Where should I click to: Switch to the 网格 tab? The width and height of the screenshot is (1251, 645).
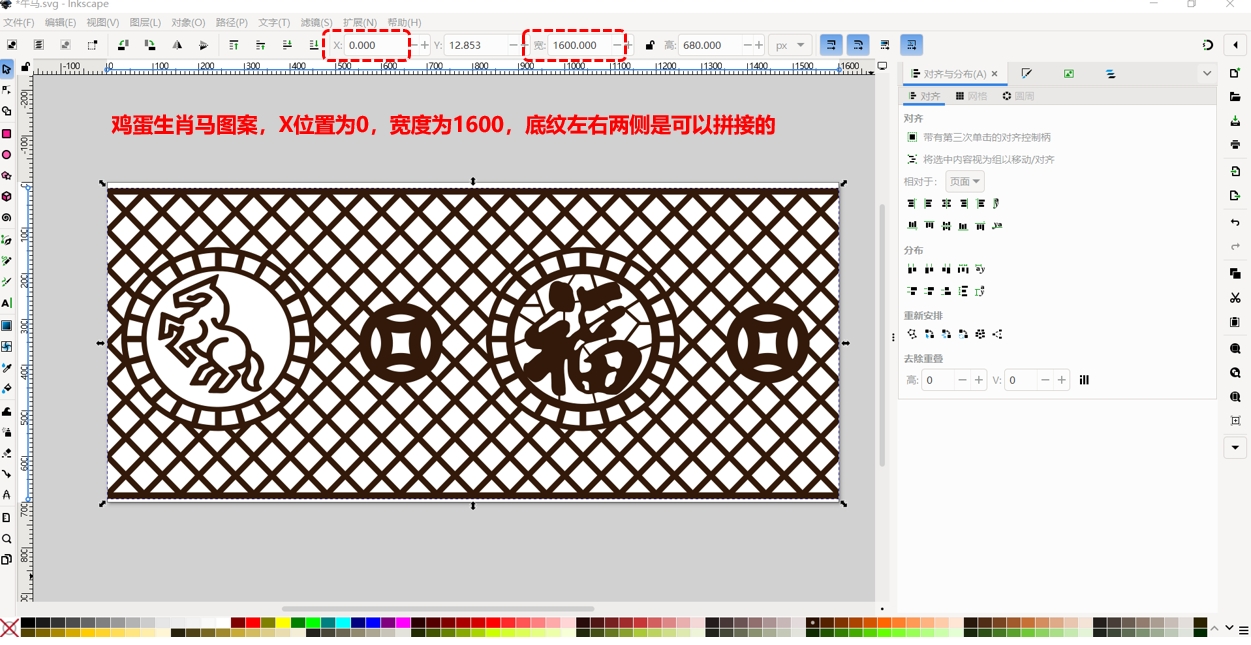971,96
